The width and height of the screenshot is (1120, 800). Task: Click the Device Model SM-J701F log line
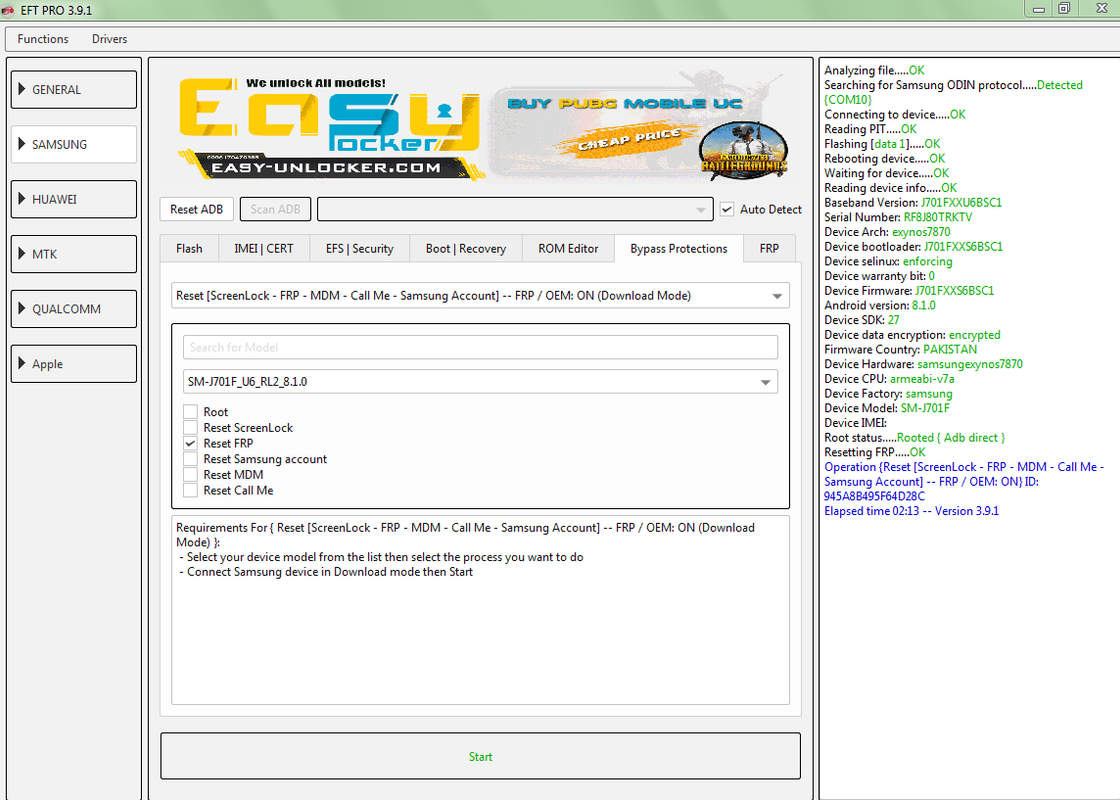[887, 408]
